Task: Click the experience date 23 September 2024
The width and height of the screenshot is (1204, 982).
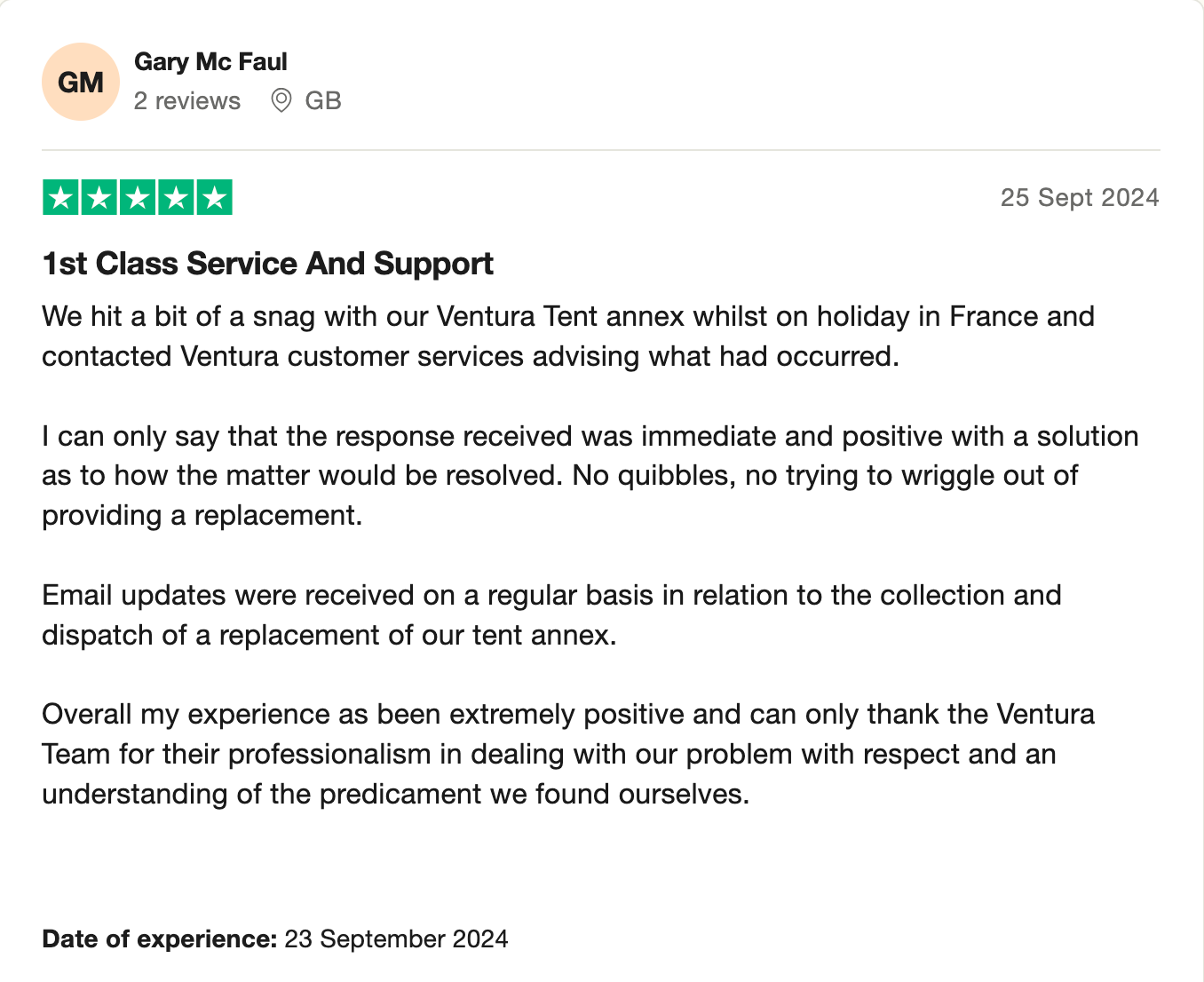Action: (396, 939)
